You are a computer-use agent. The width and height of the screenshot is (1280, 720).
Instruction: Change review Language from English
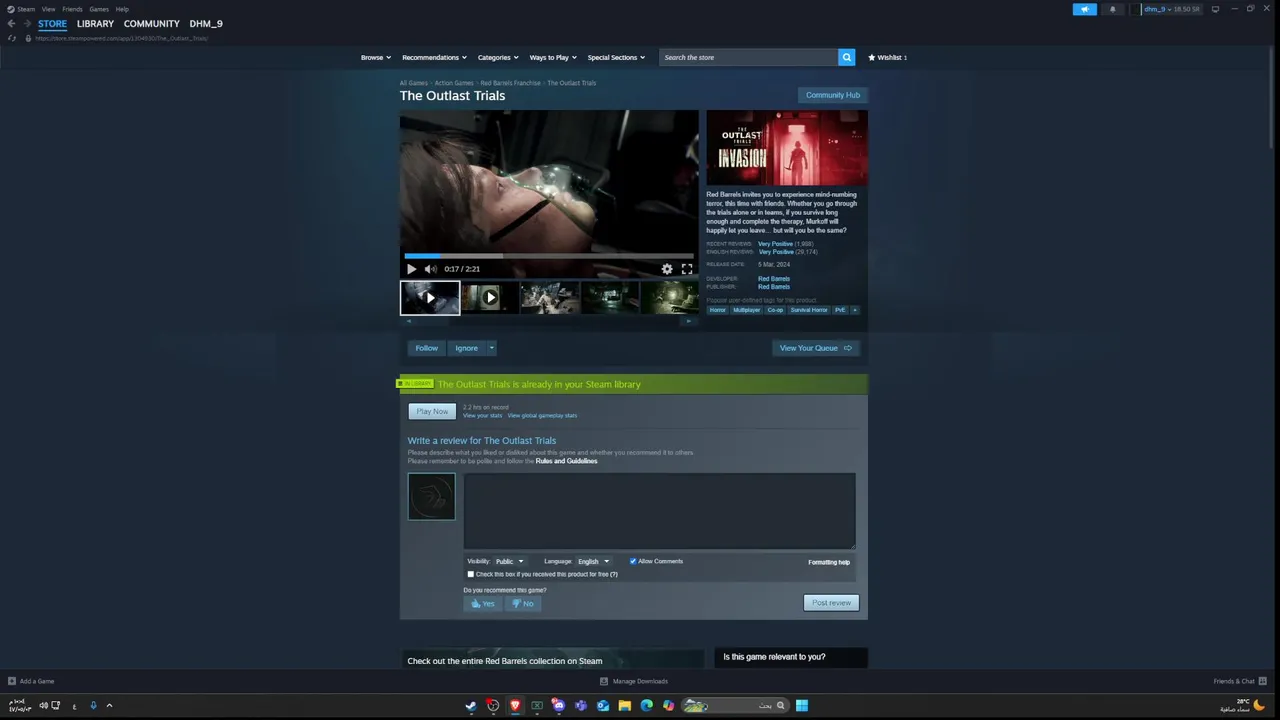pyautogui.click(x=593, y=561)
